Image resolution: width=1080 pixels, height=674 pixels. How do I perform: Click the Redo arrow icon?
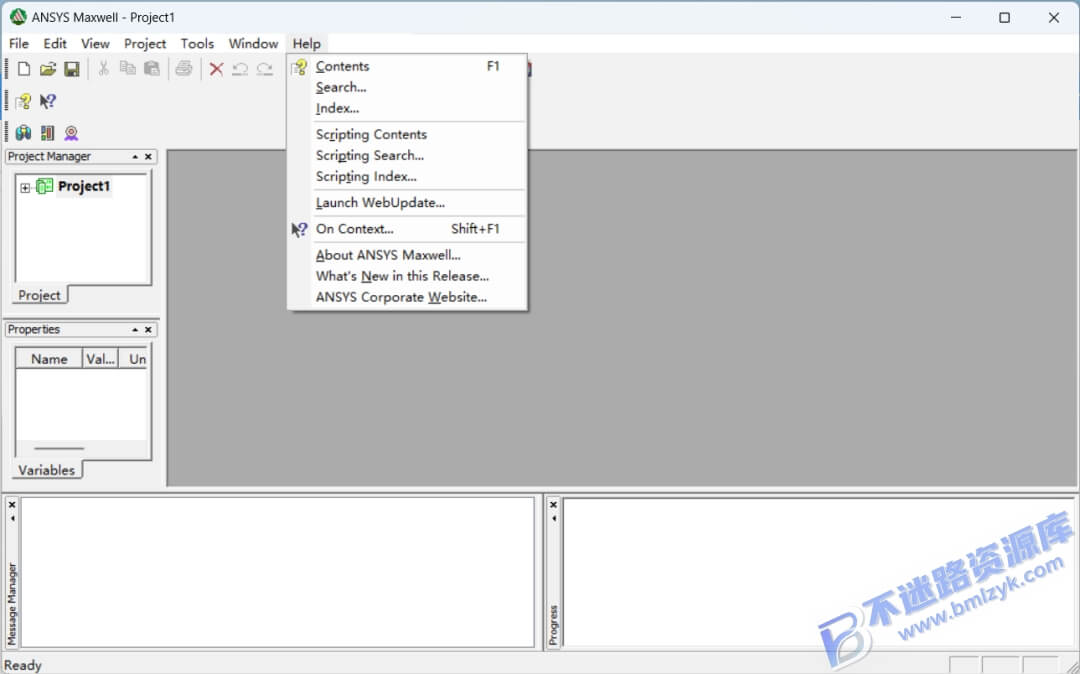[x=264, y=69]
